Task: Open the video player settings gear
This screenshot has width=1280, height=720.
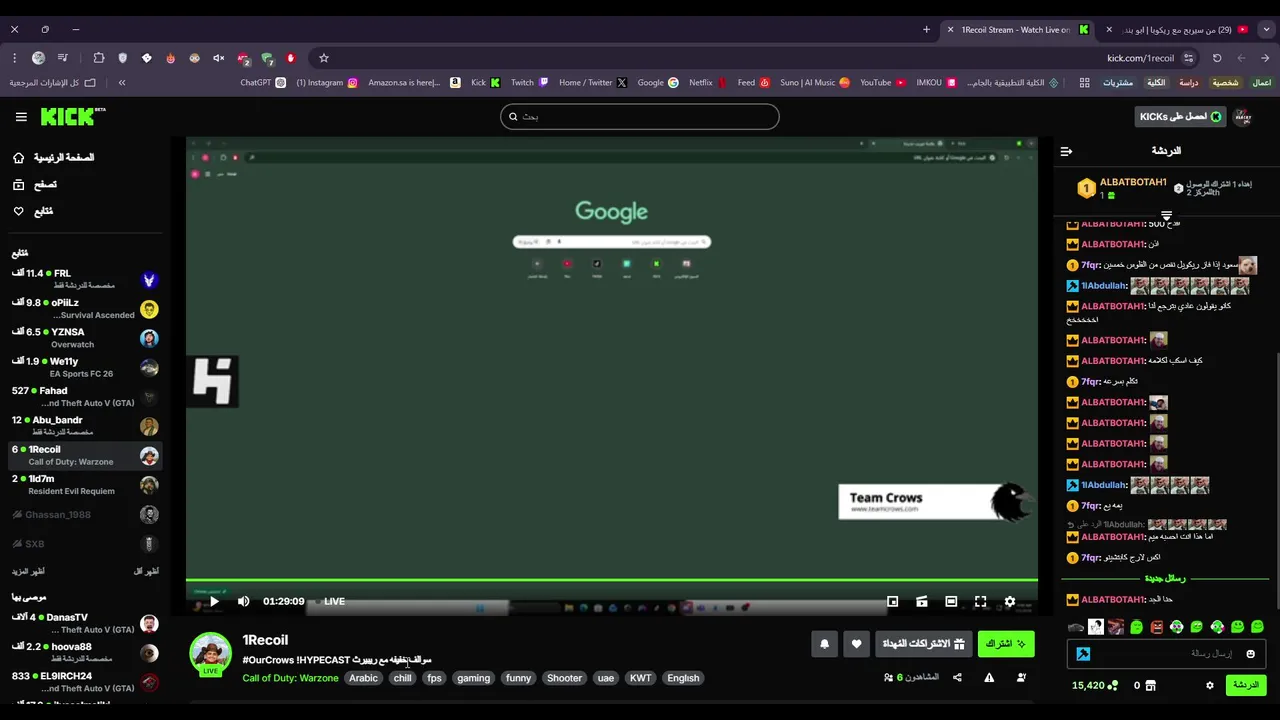Action: [1010, 601]
